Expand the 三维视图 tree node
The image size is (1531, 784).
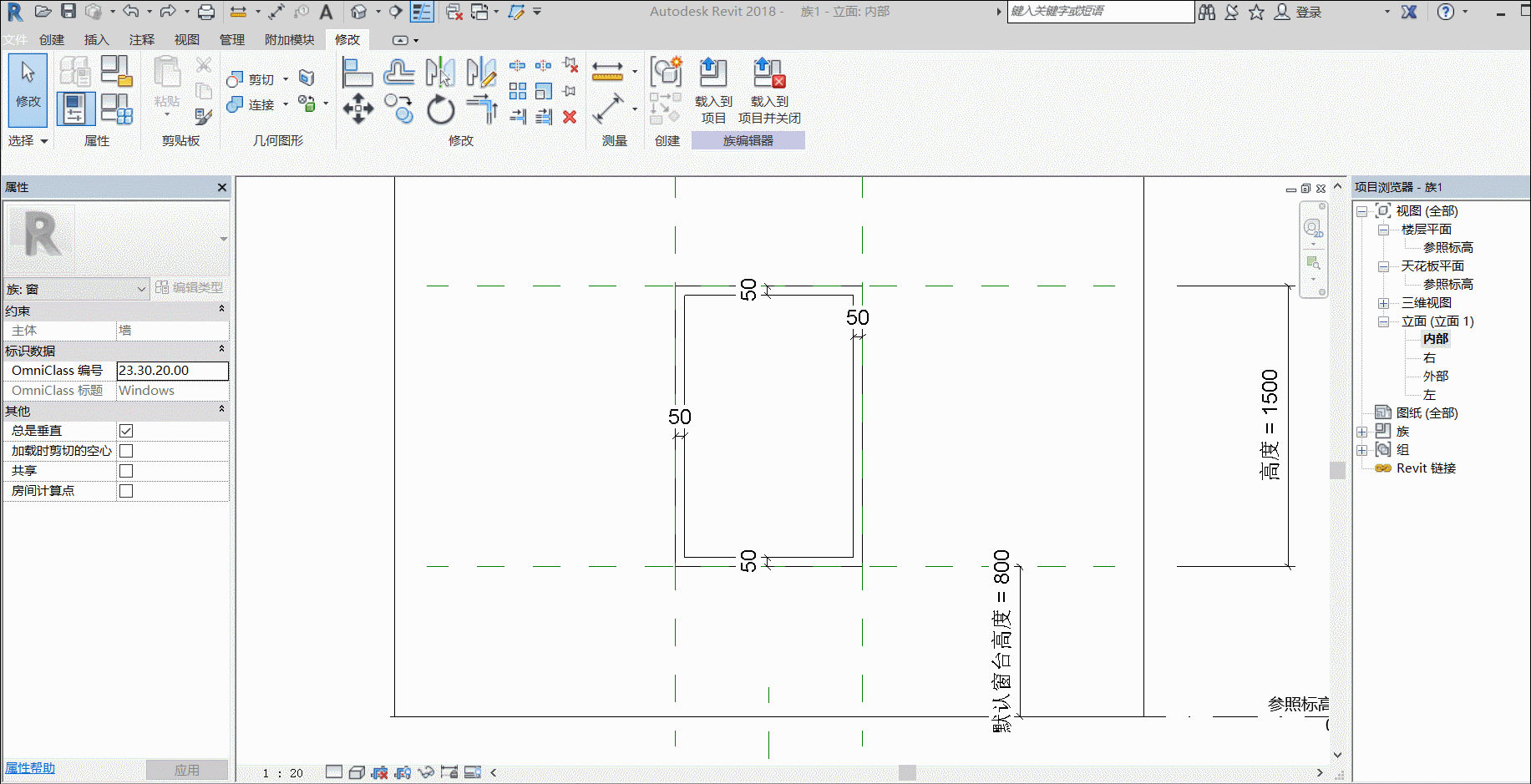[1384, 303]
